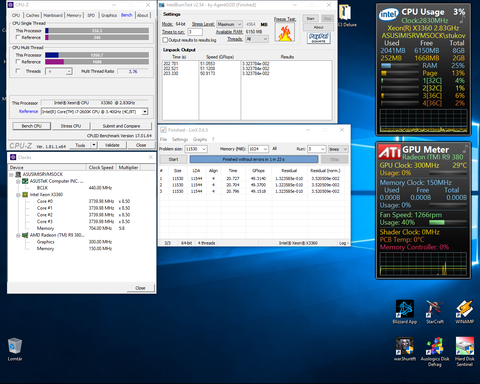Click the Multi Thread This Processor score bar

coord(97,55)
